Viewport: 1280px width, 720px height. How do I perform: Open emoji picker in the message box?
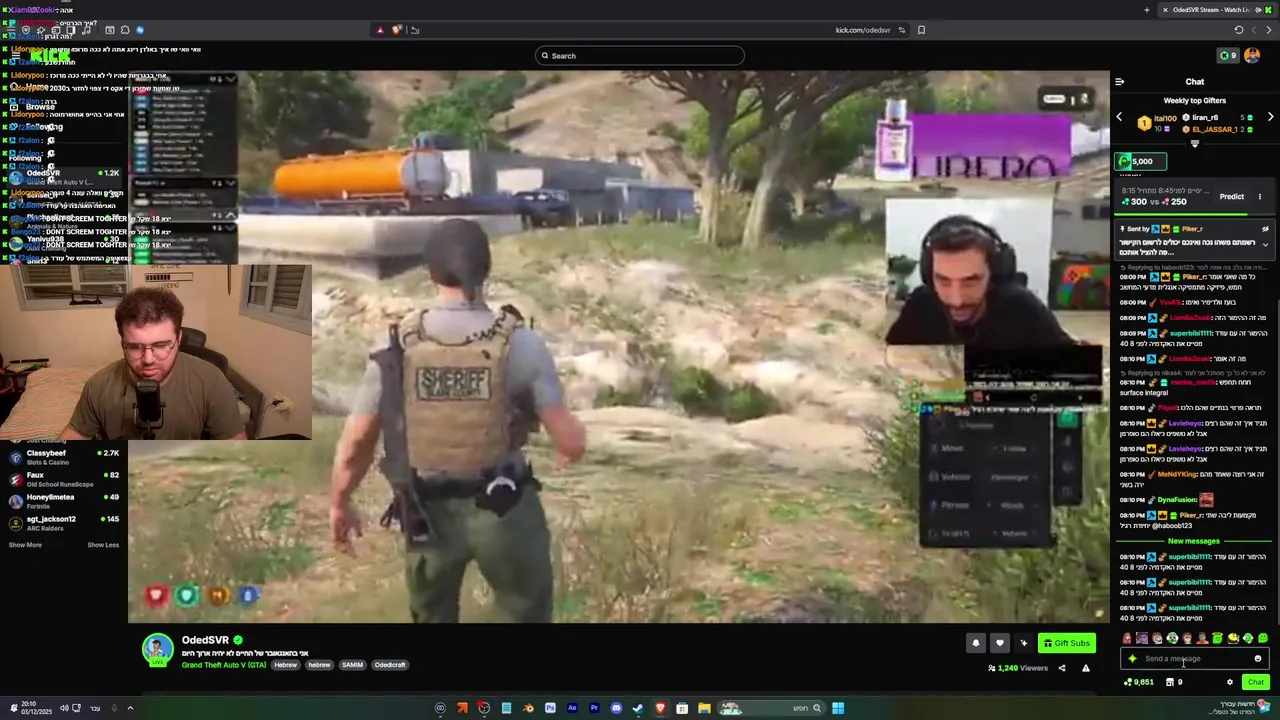(x=1258, y=659)
